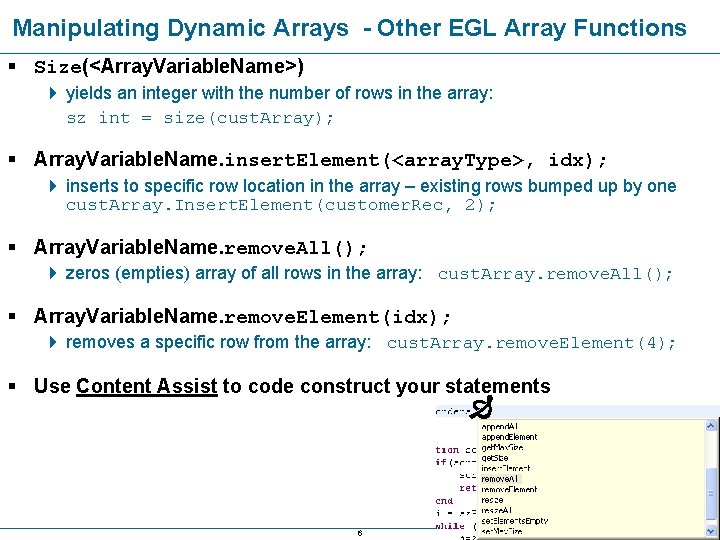720x540 pixels.
Task: Click the popup scrollbar up arrow
Action: [711, 426]
